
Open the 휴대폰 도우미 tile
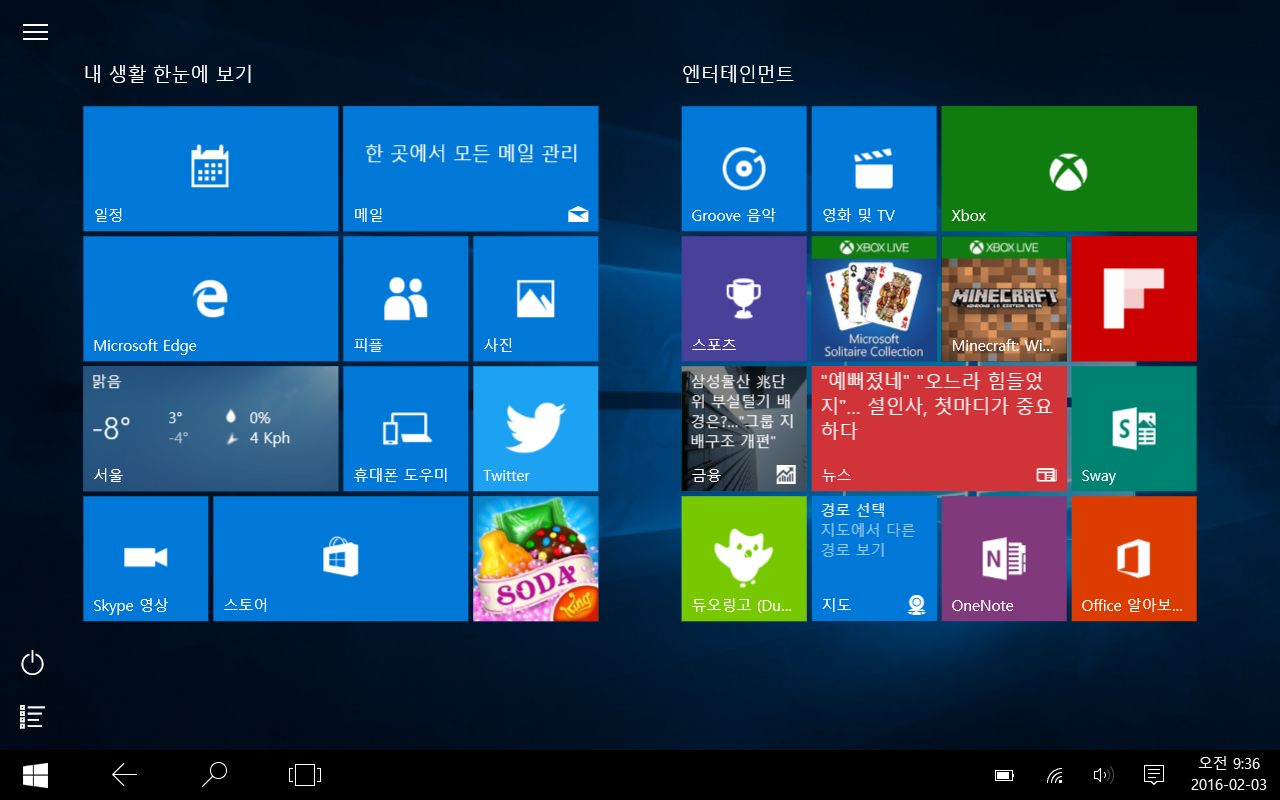click(405, 428)
